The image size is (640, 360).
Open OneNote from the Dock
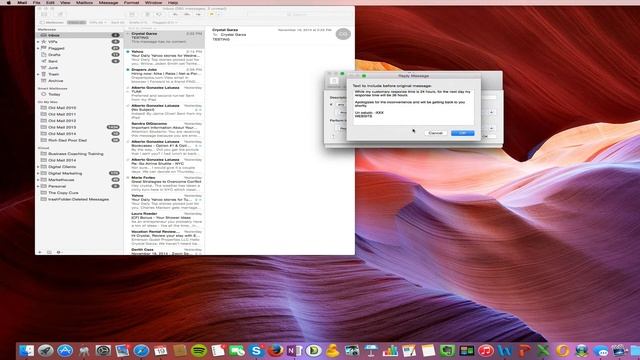(x=294, y=351)
